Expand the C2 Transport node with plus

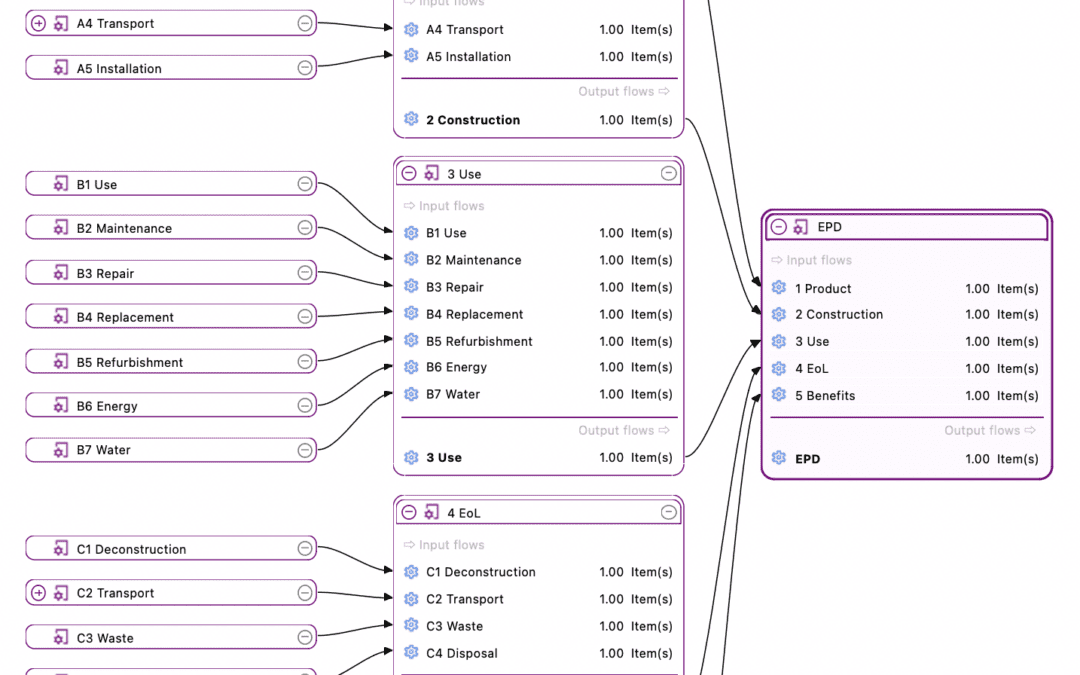click(x=39, y=593)
